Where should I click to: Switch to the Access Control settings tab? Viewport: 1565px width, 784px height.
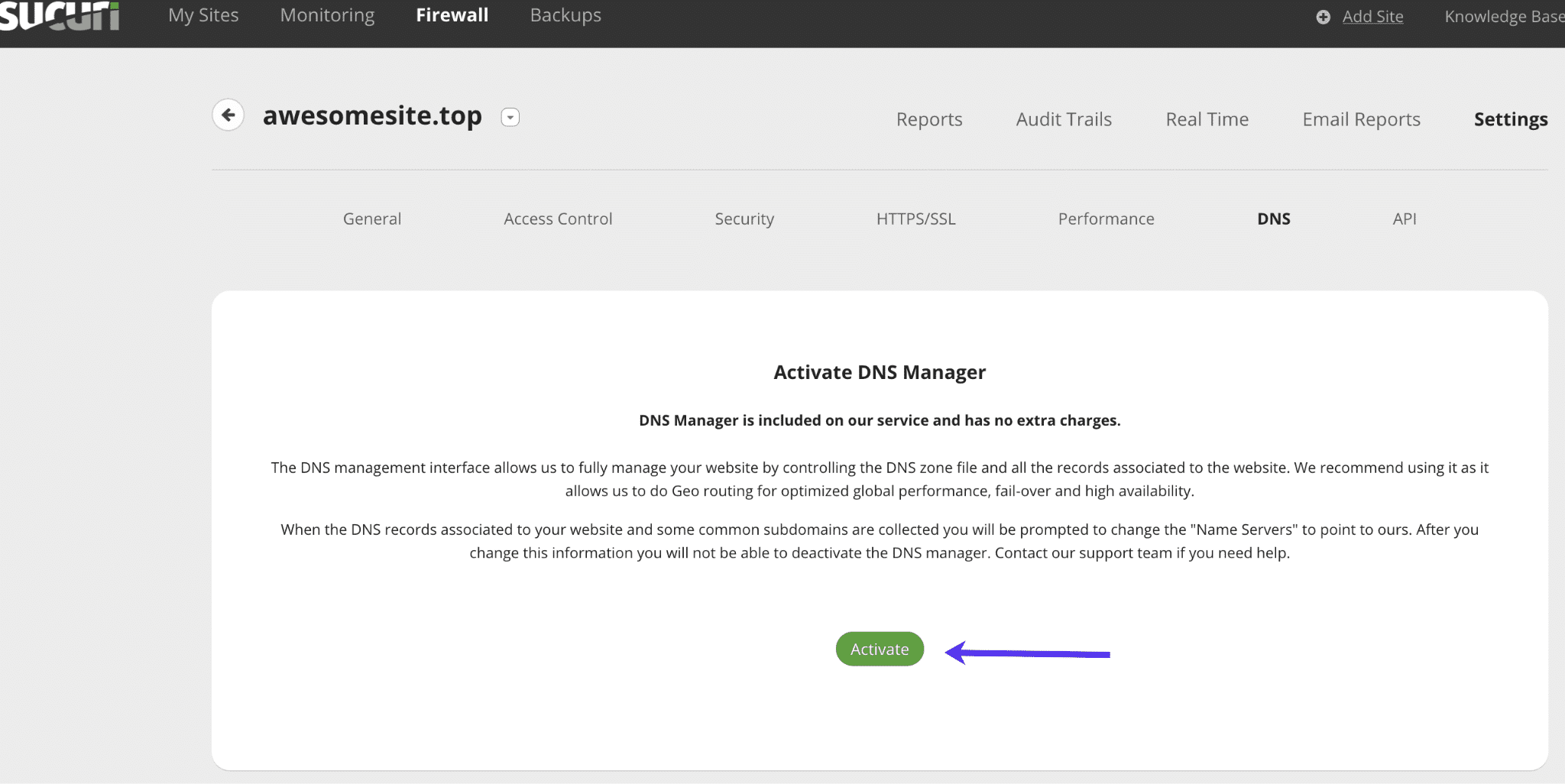pyautogui.click(x=557, y=219)
